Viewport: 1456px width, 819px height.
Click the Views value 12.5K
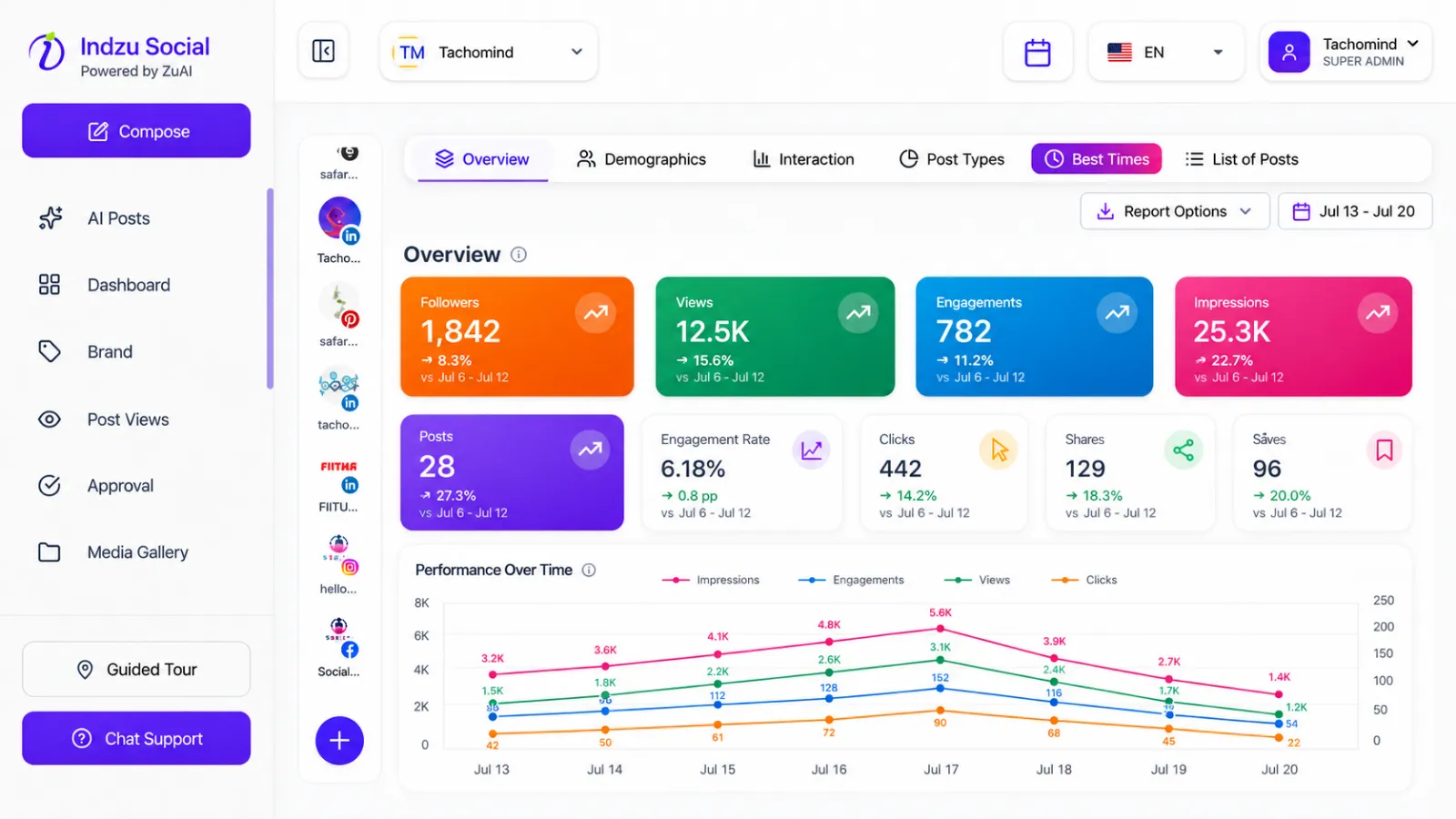713,331
